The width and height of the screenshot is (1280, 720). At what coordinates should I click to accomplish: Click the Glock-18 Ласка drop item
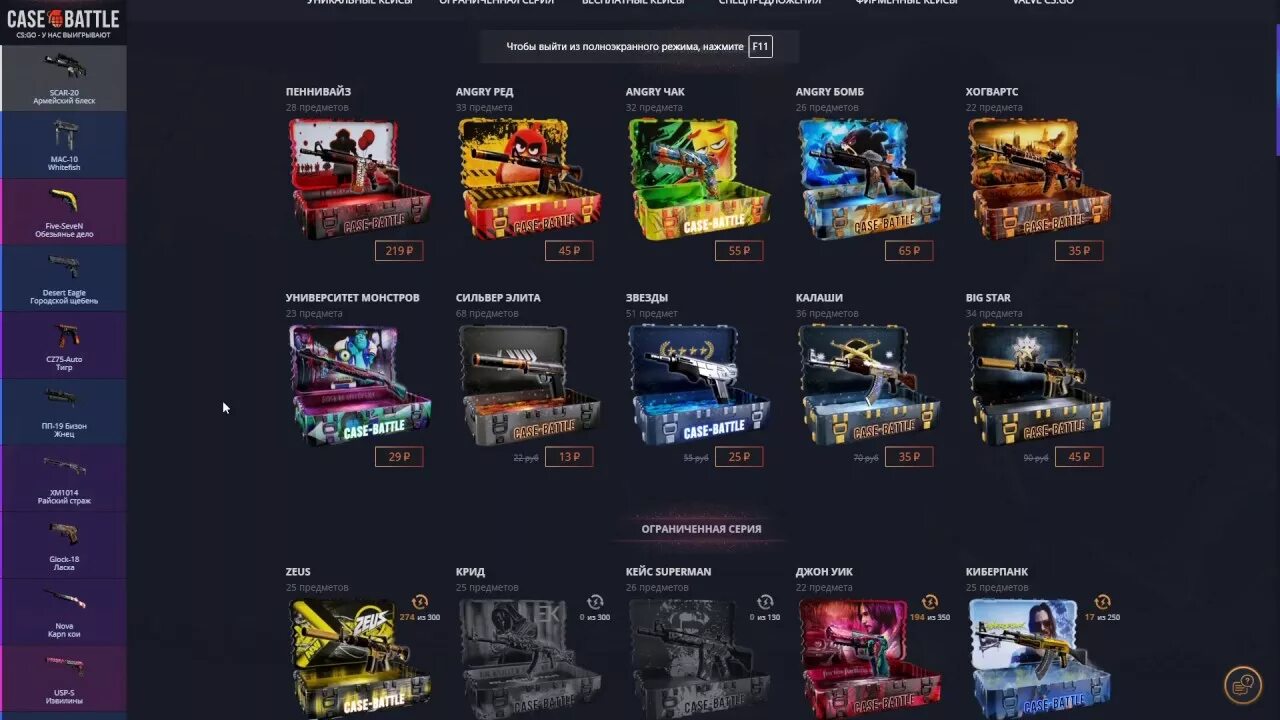(63, 545)
